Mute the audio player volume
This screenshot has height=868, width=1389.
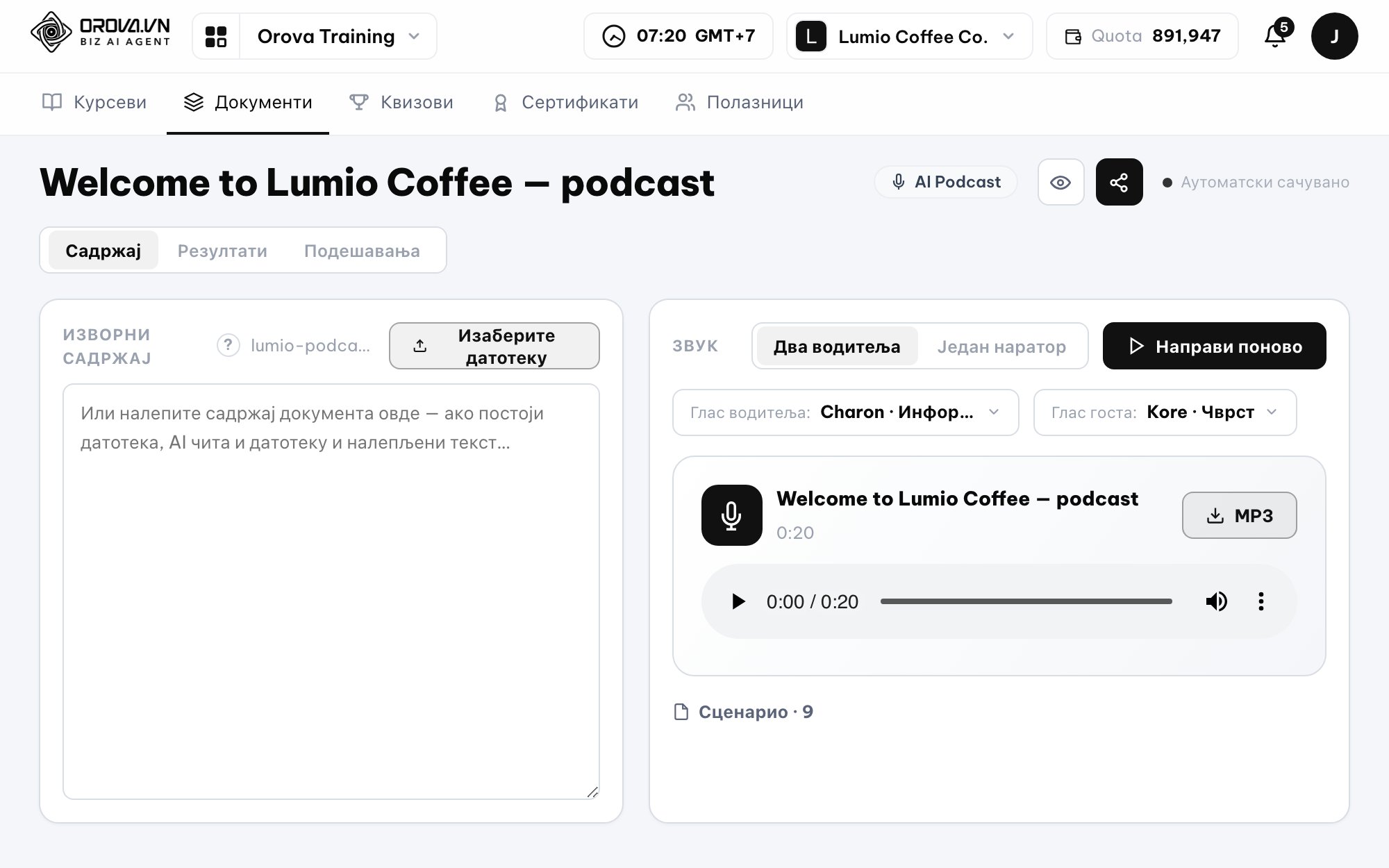[x=1216, y=601]
